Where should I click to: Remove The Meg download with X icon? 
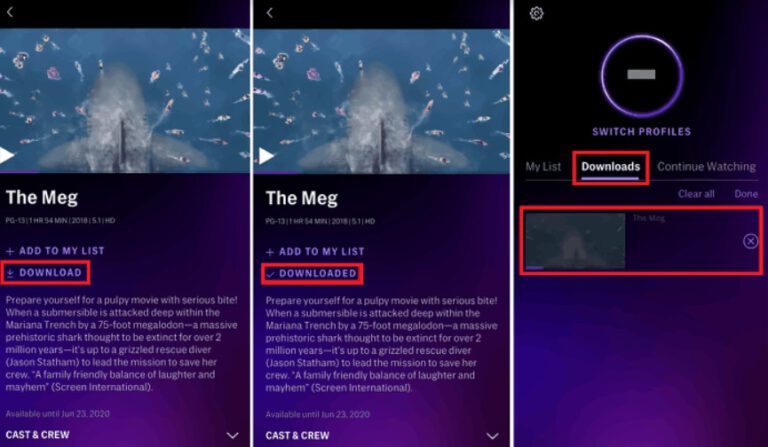[750, 241]
